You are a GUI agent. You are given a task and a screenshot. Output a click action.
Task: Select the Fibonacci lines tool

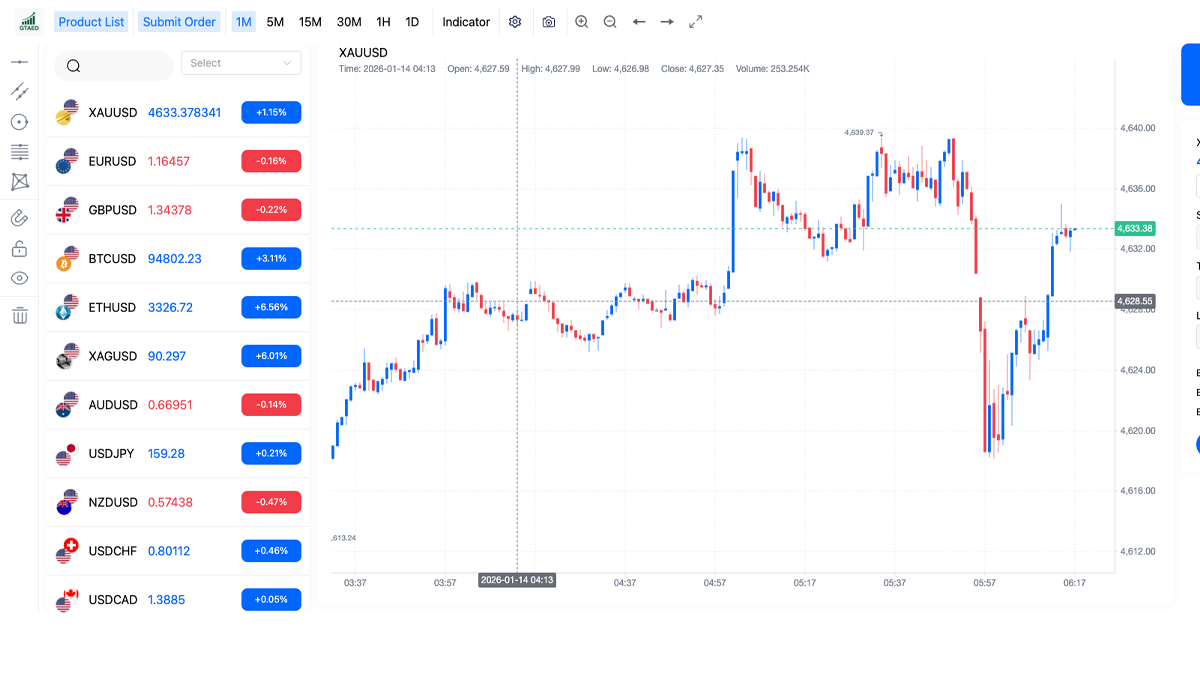[x=19, y=152]
